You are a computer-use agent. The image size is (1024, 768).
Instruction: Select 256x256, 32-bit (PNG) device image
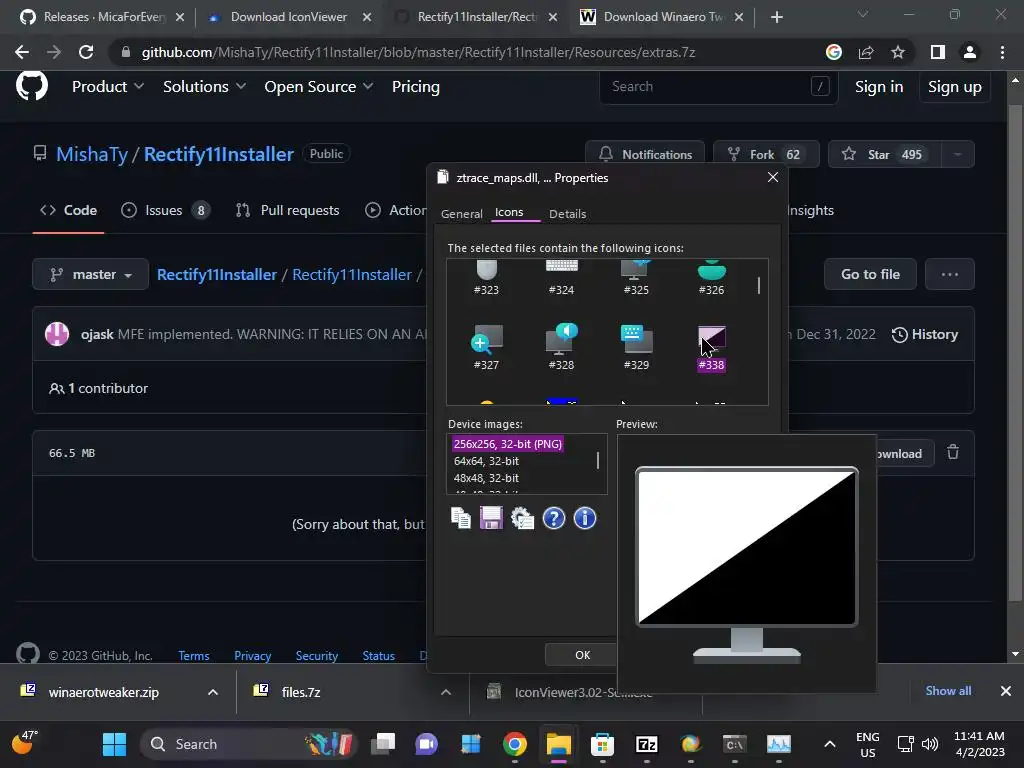pyautogui.click(x=507, y=444)
